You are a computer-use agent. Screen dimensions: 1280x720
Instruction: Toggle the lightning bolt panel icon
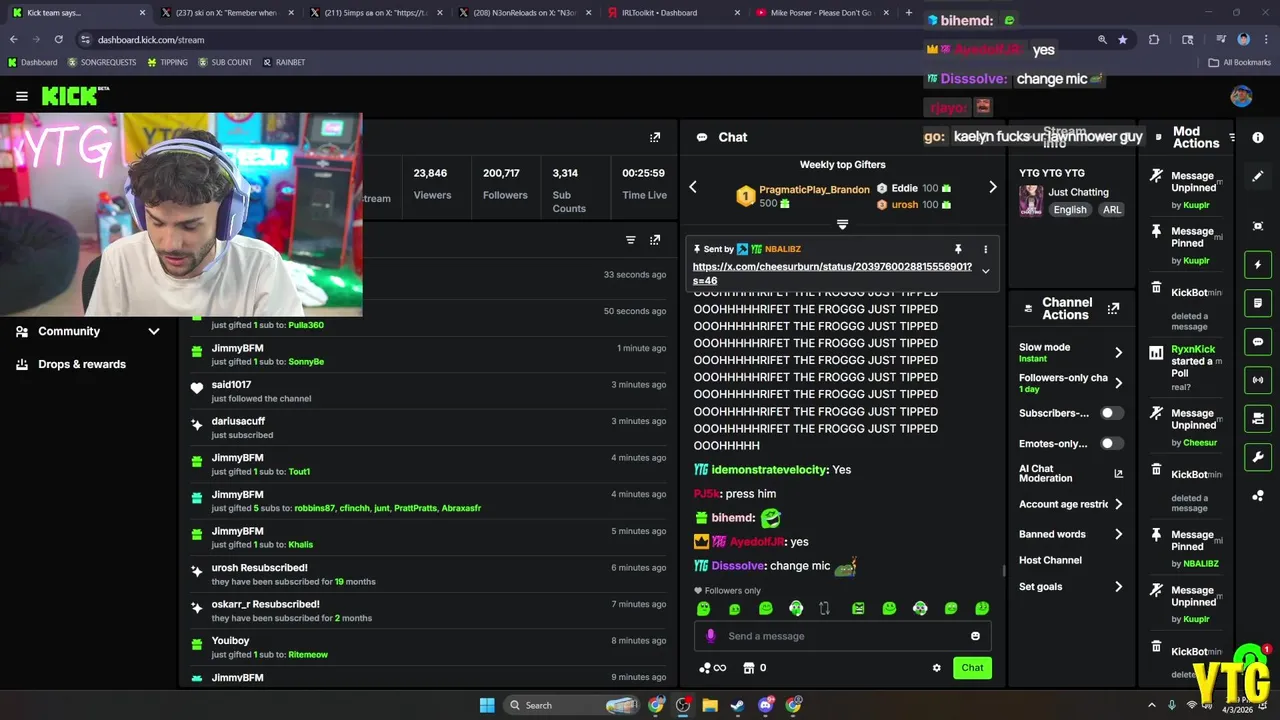pyautogui.click(x=1258, y=264)
